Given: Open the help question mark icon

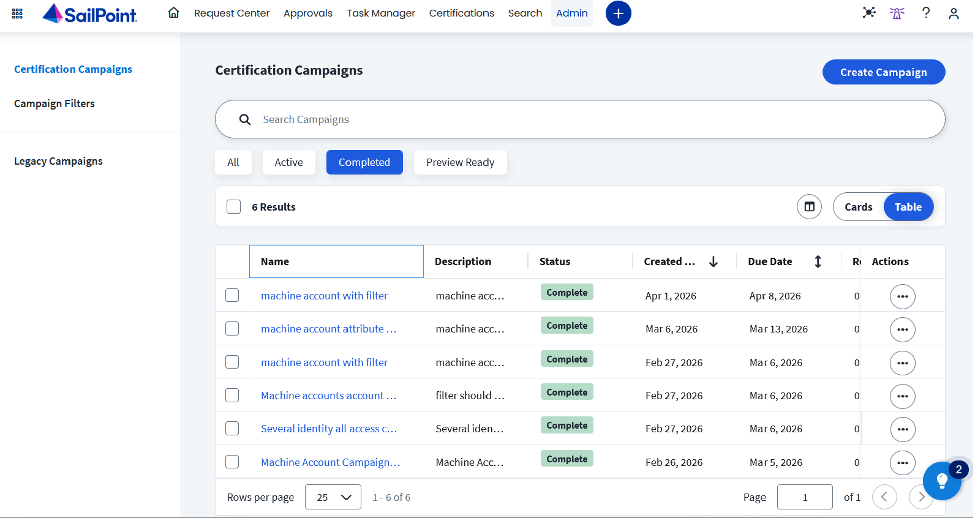Looking at the screenshot, I should point(926,13).
